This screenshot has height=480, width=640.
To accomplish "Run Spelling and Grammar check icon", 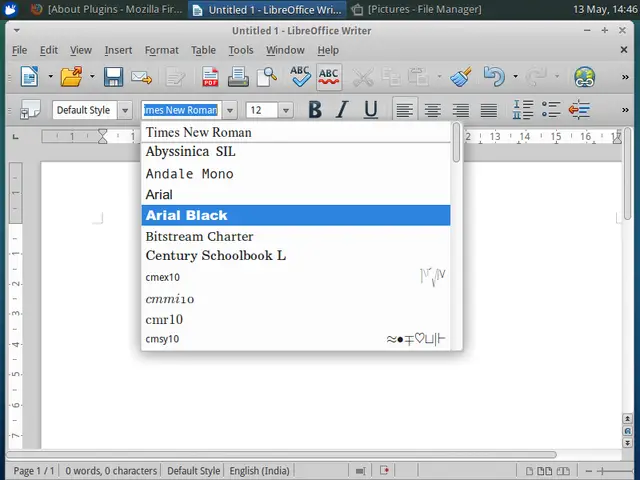I will click(300, 76).
